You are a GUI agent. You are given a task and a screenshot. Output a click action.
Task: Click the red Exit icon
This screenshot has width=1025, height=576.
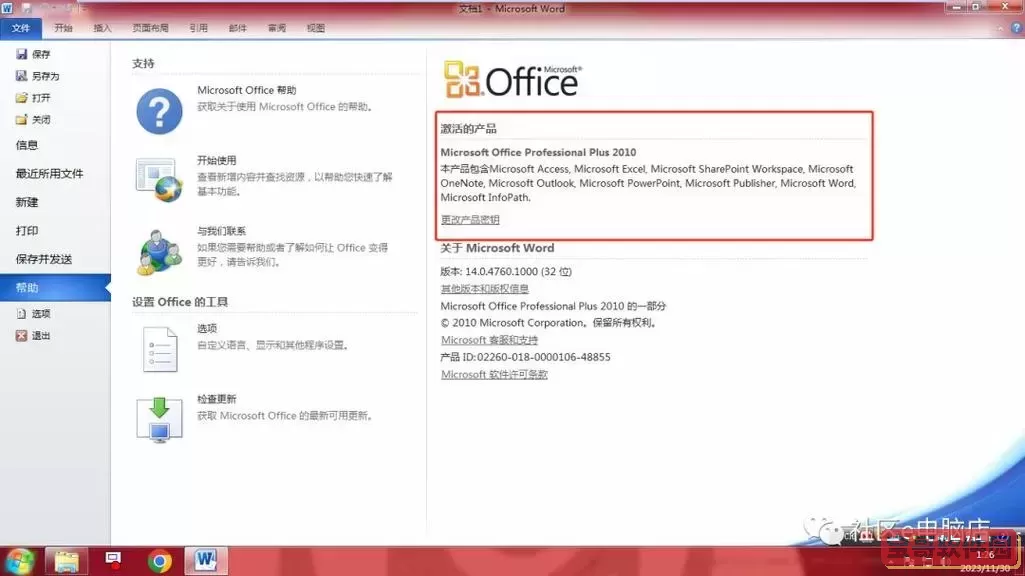coord(22,335)
